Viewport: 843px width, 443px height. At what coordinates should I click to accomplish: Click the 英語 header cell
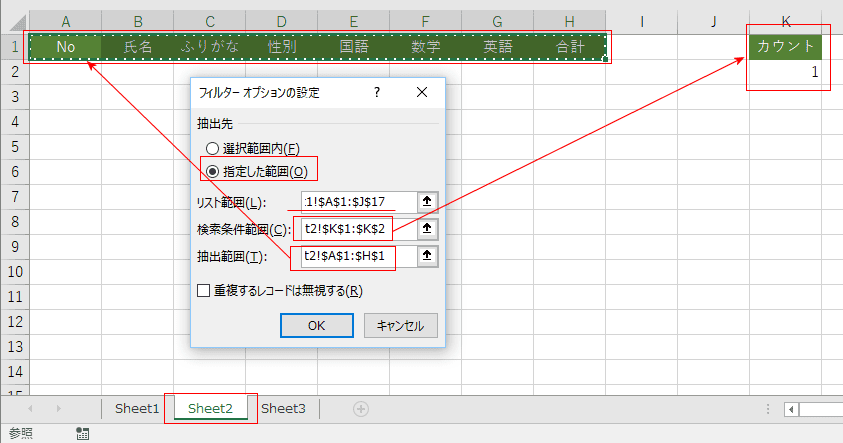tap(498, 47)
